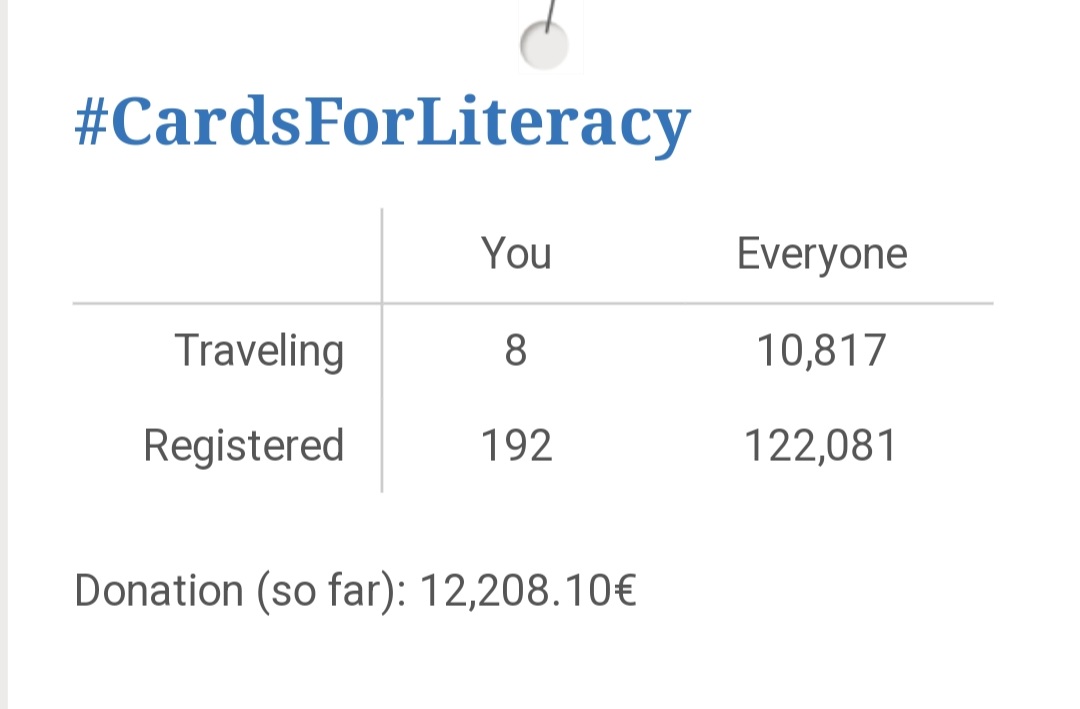Click the Registered row label
The width and height of the screenshot is (1080, 709).
244,445
